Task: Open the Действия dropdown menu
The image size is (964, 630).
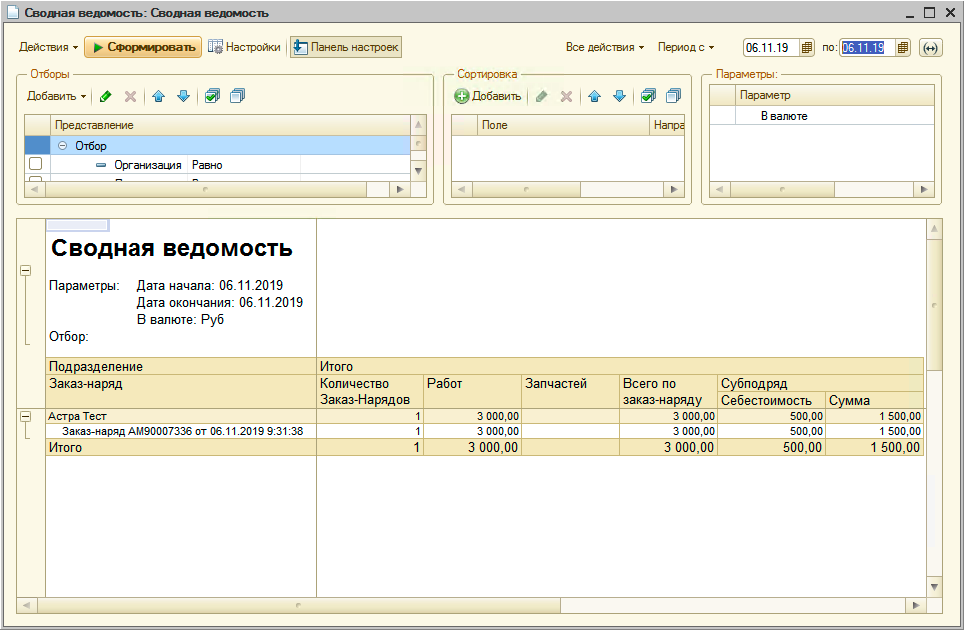Action: (49, 47)
